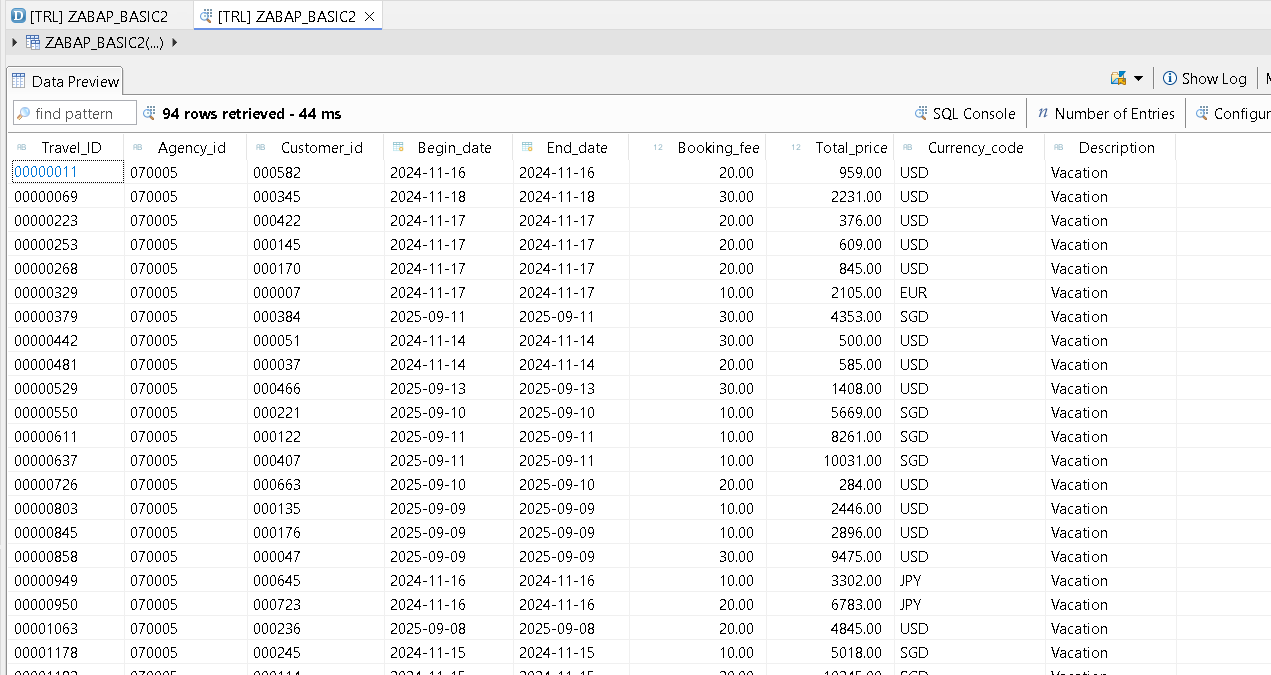Click the refresh icon before the row count message
Screen dimensions: 1271x675
click(x=147, y=113)
